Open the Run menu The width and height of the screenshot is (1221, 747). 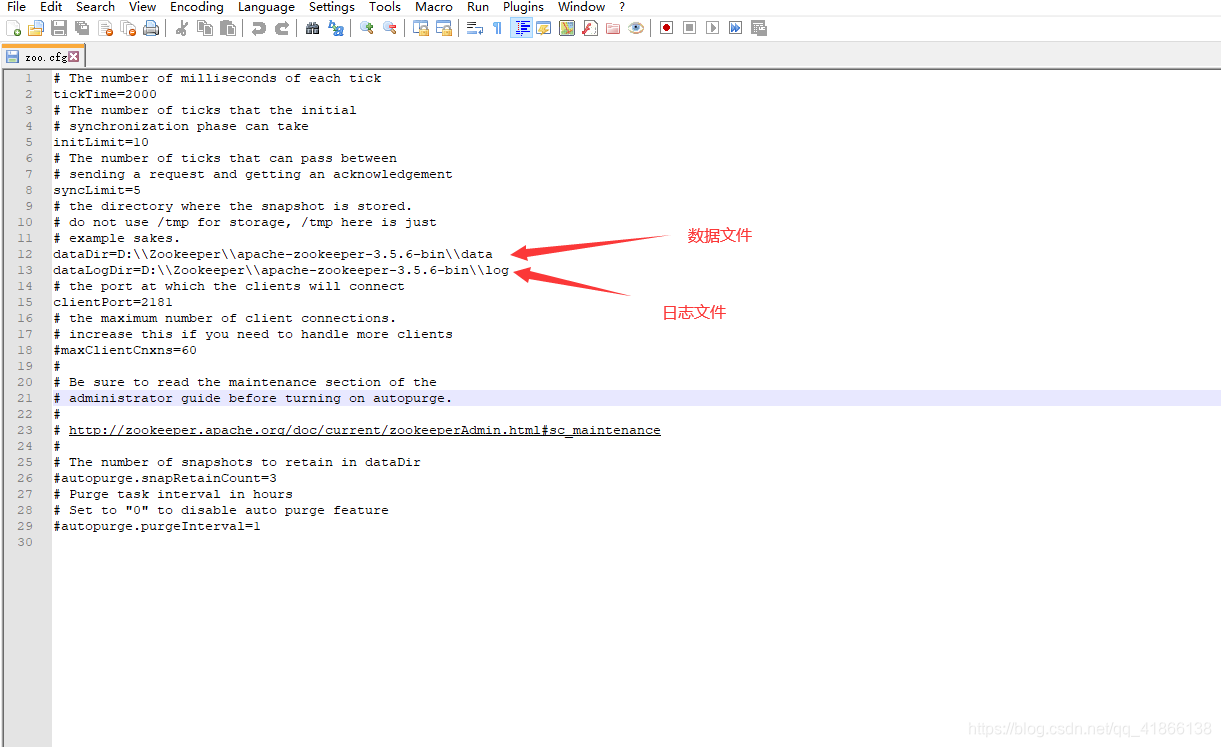[478, 7]
